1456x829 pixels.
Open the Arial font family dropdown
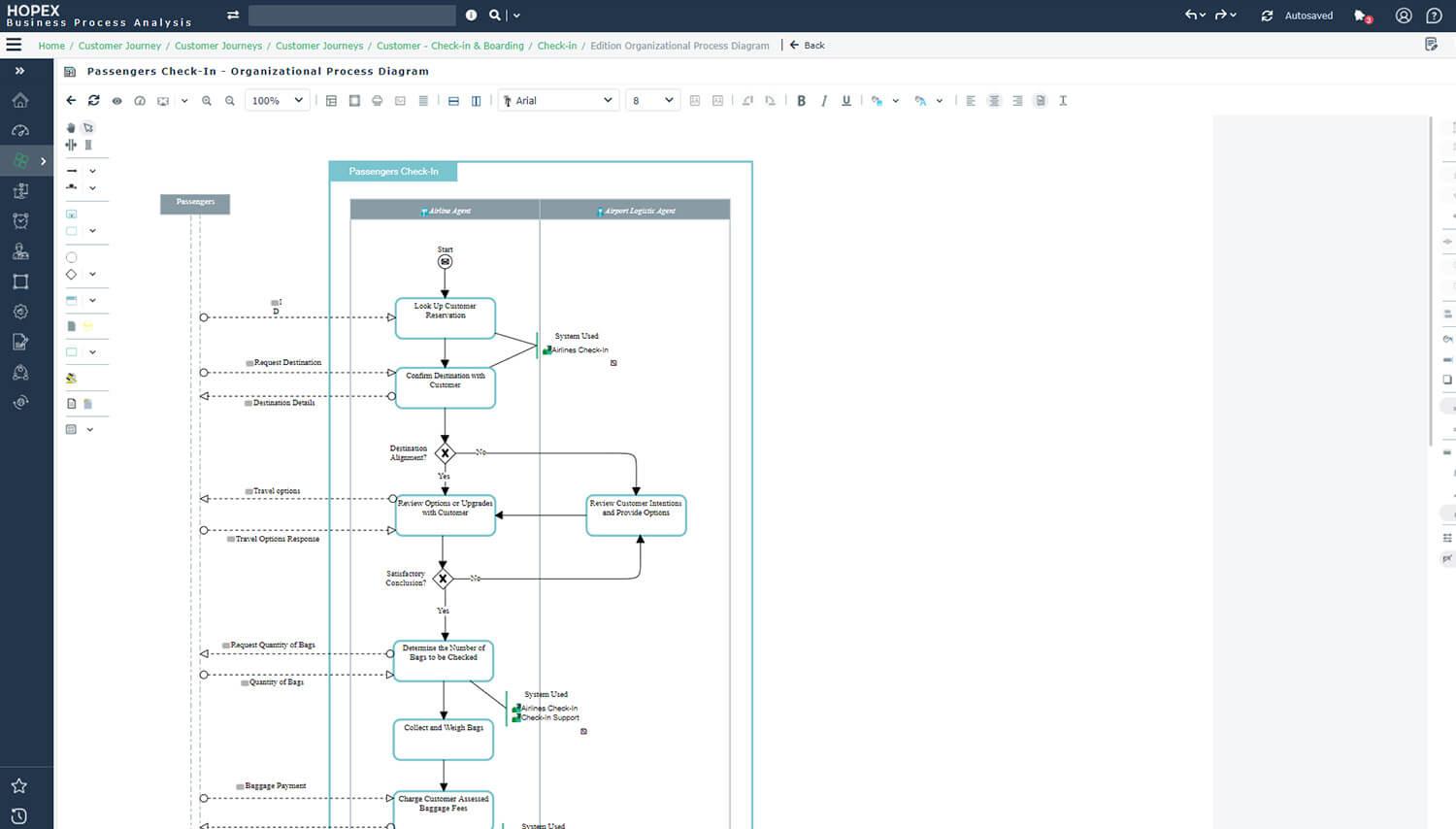coord(559,100)
